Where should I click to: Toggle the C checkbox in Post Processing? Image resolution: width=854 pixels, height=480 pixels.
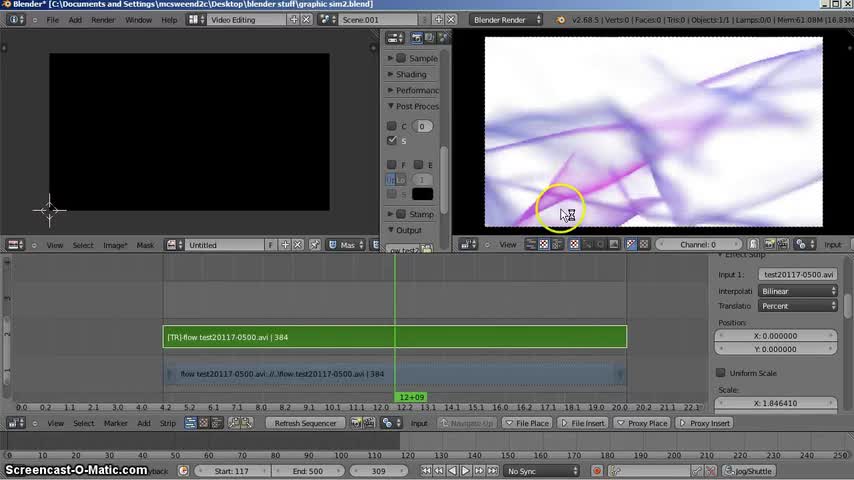pyautogui.click(x=392, y=126)
